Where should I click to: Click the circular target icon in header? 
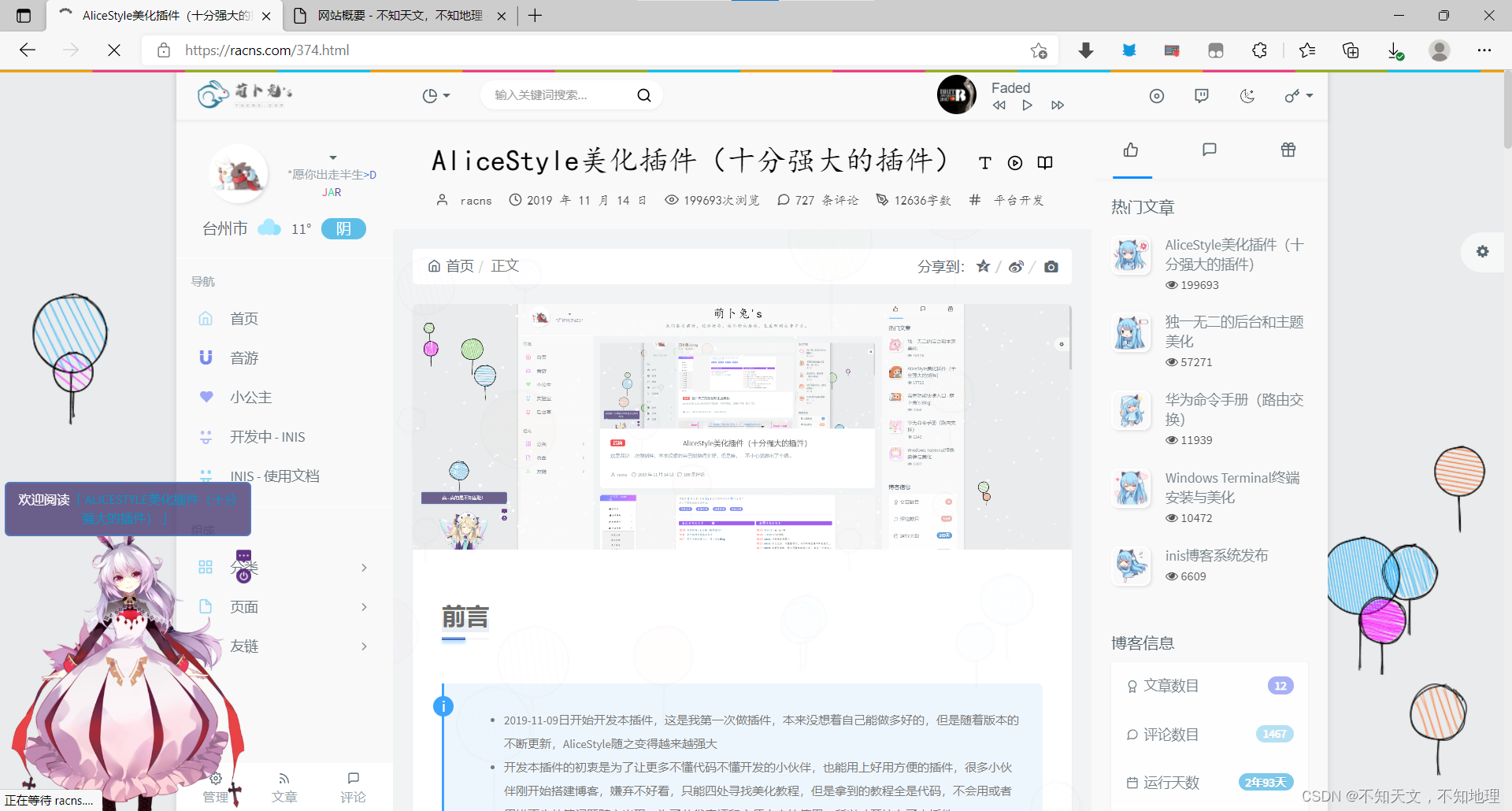click(1157, 96)
